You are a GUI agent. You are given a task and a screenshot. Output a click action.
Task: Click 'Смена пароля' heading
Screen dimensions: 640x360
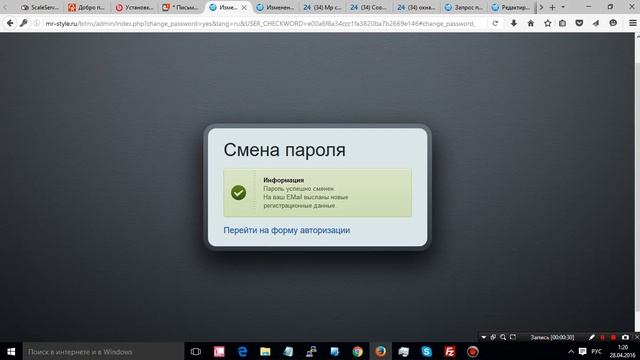pyautogui.click(x=284, y=150)
